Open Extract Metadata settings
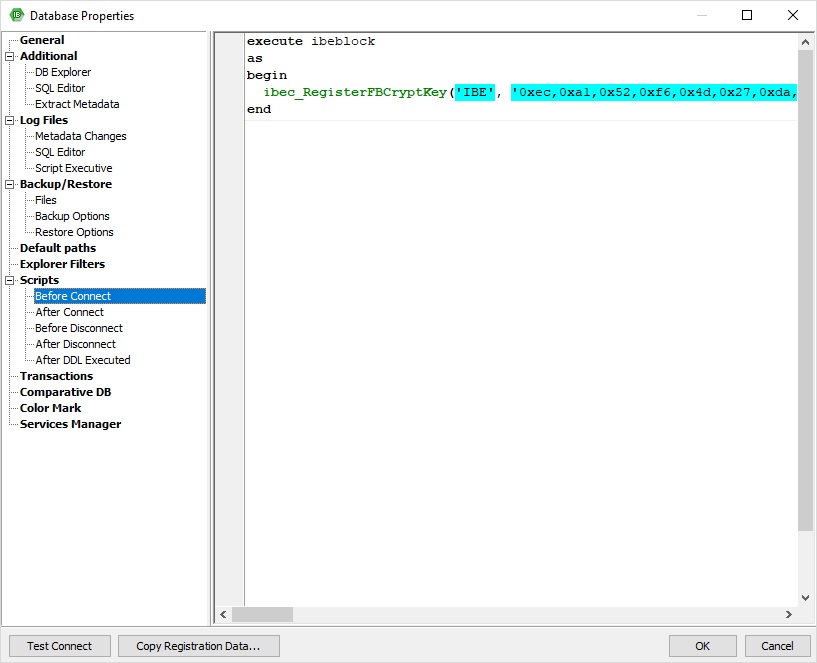The height and width of the screenshot is (663, 817). click(77, 104)
